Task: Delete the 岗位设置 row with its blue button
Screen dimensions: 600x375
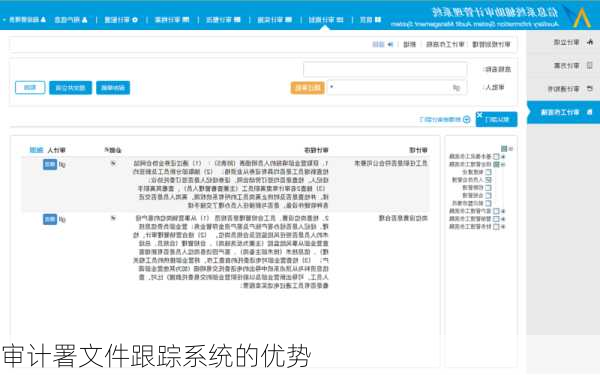Action: click(x=50, y=219)
